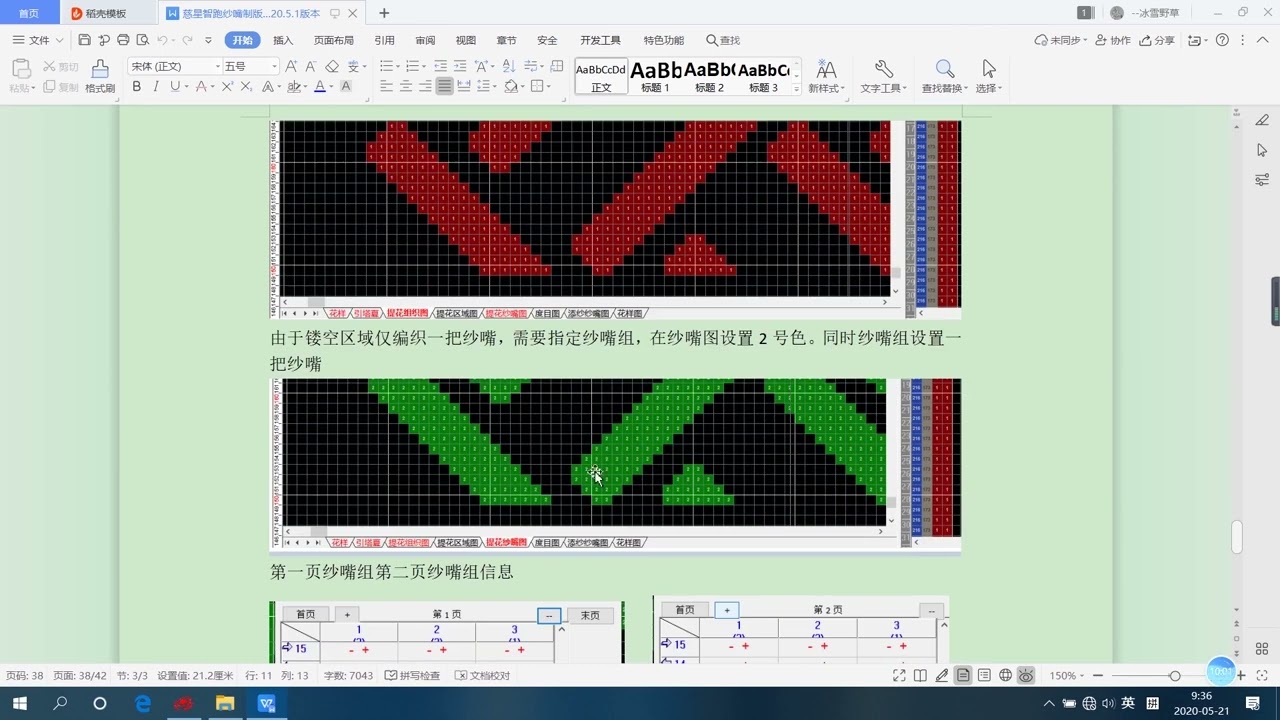Open File Explorer from the taskbar

(x=224, y=703)
